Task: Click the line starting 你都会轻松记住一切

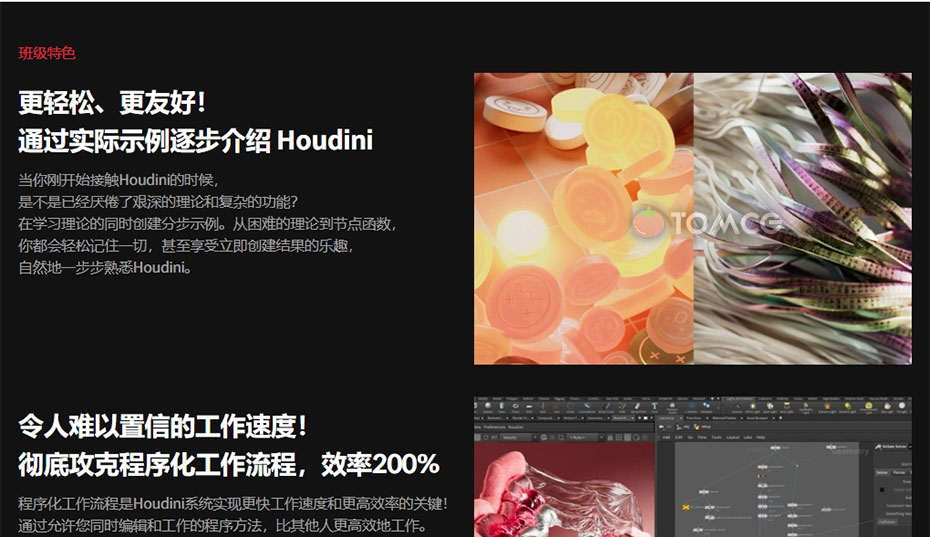Action: 186,246
